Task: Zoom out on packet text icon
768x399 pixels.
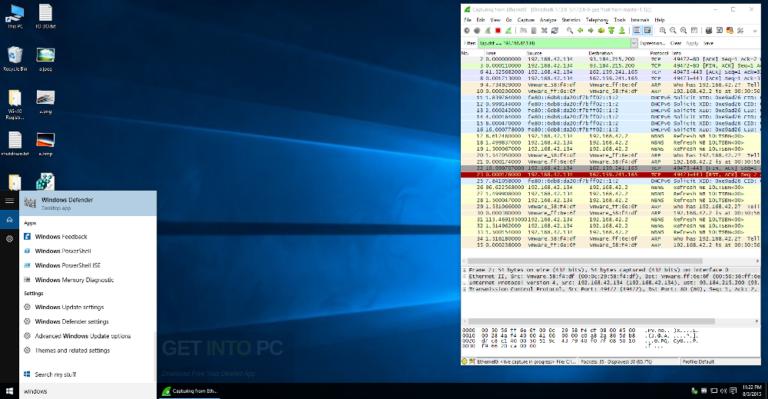Action: pos(673,30)
